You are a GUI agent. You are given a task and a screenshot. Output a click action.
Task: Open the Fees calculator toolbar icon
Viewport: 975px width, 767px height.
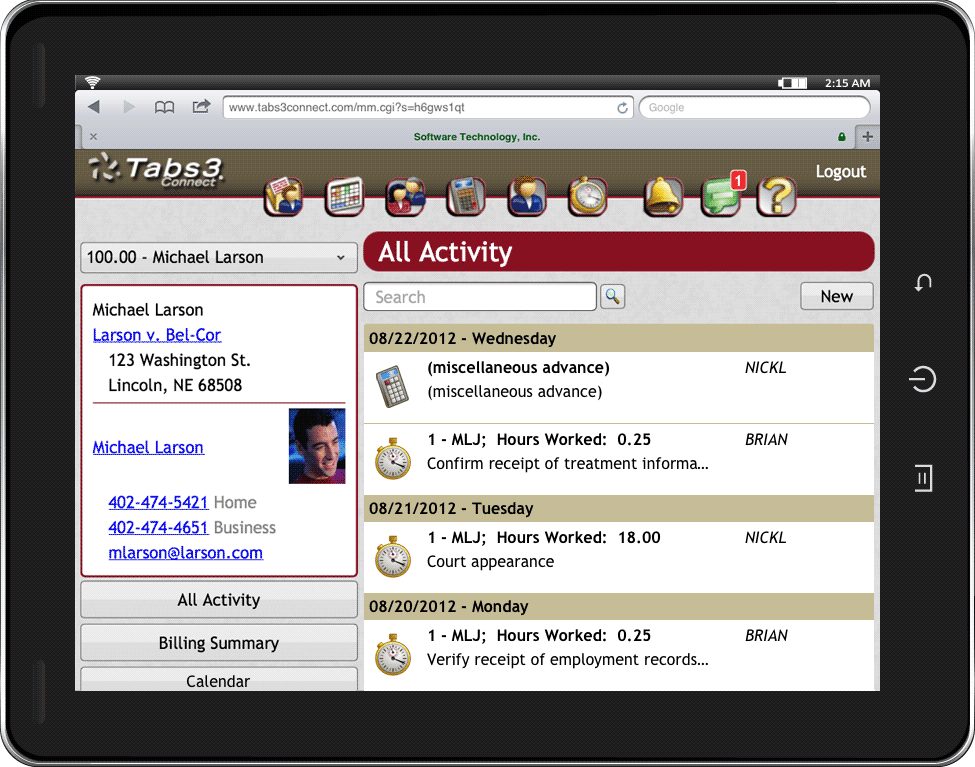click(466, 197)
